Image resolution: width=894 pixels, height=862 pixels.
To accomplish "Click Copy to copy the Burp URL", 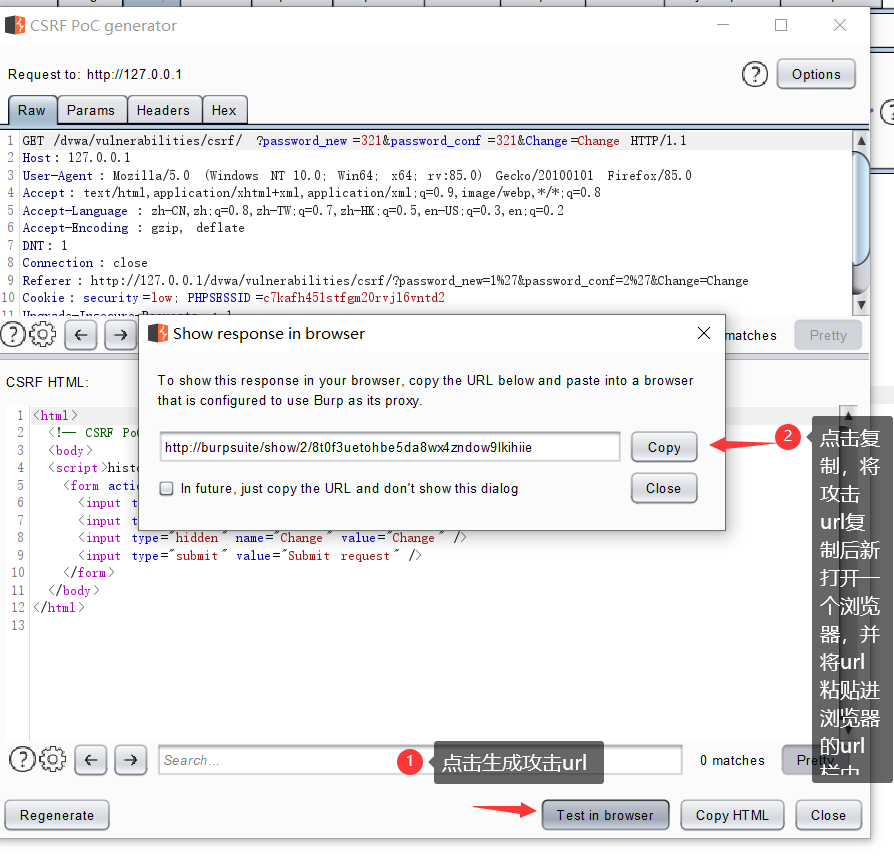I will (x=664, y=447).
